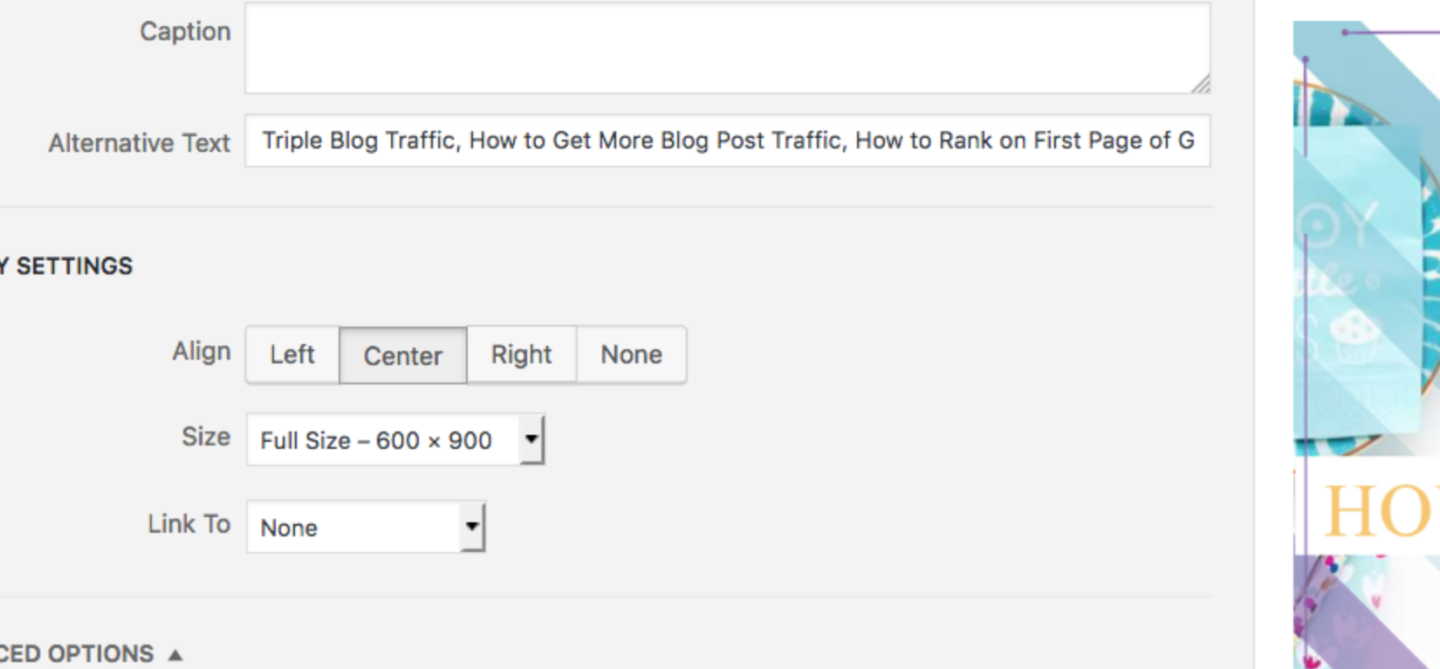The image size is (1440, 669).
Task: Click the Link To dropdown arrow
Action: [x=472, y=527]
